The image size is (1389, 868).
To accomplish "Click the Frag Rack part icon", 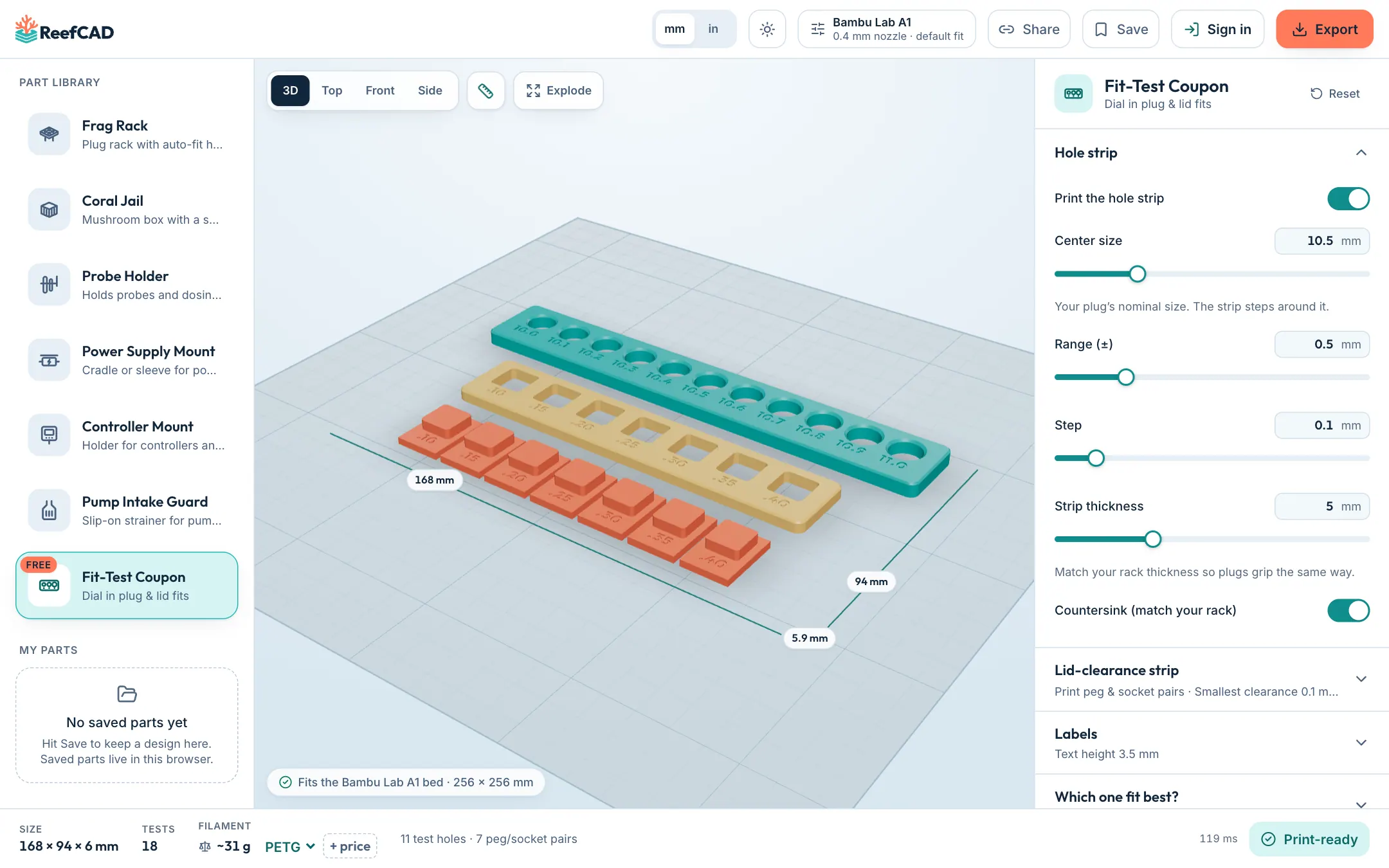I will coord(49,134).
